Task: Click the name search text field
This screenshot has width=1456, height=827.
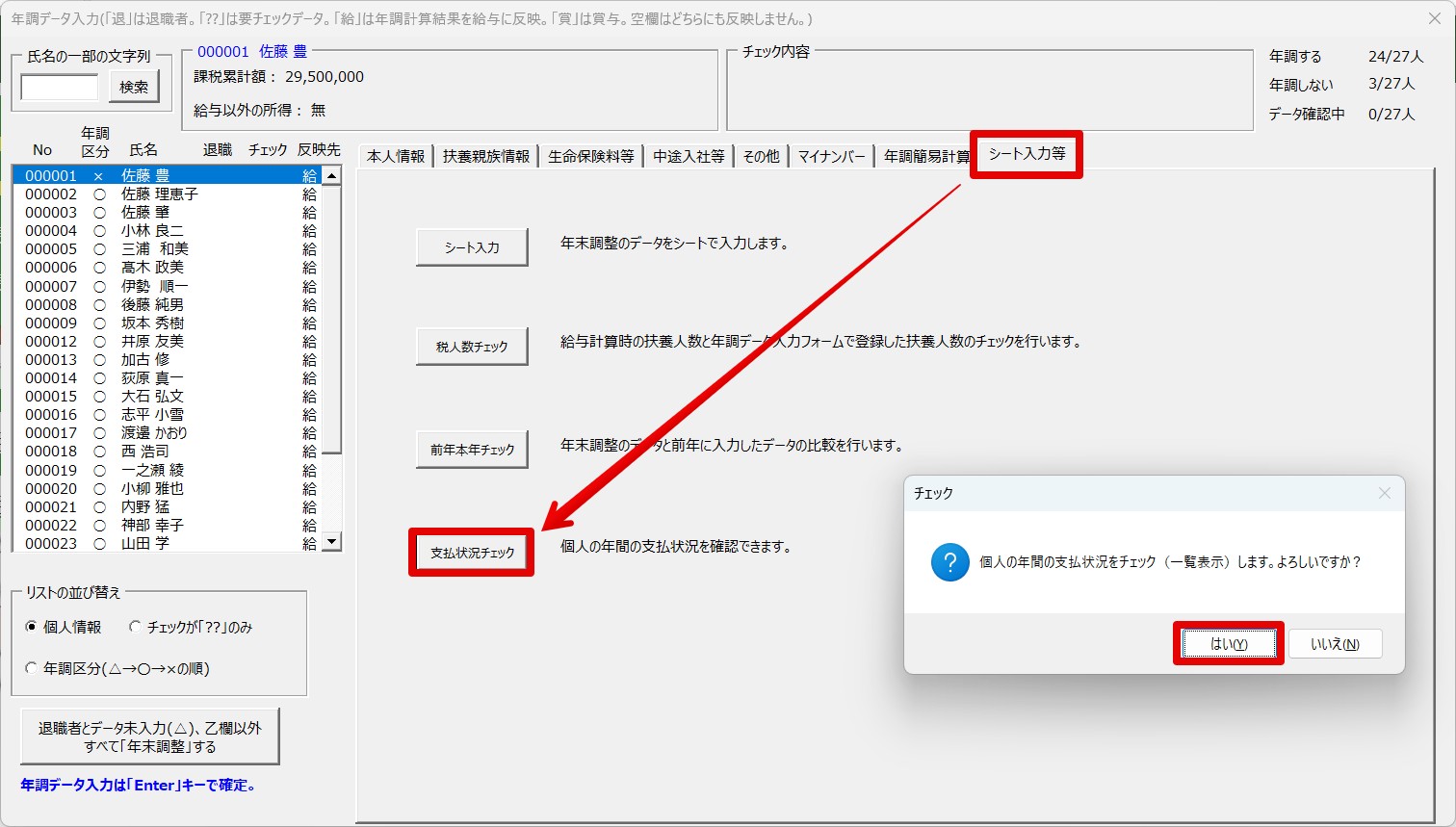Action: coord(60,88)
